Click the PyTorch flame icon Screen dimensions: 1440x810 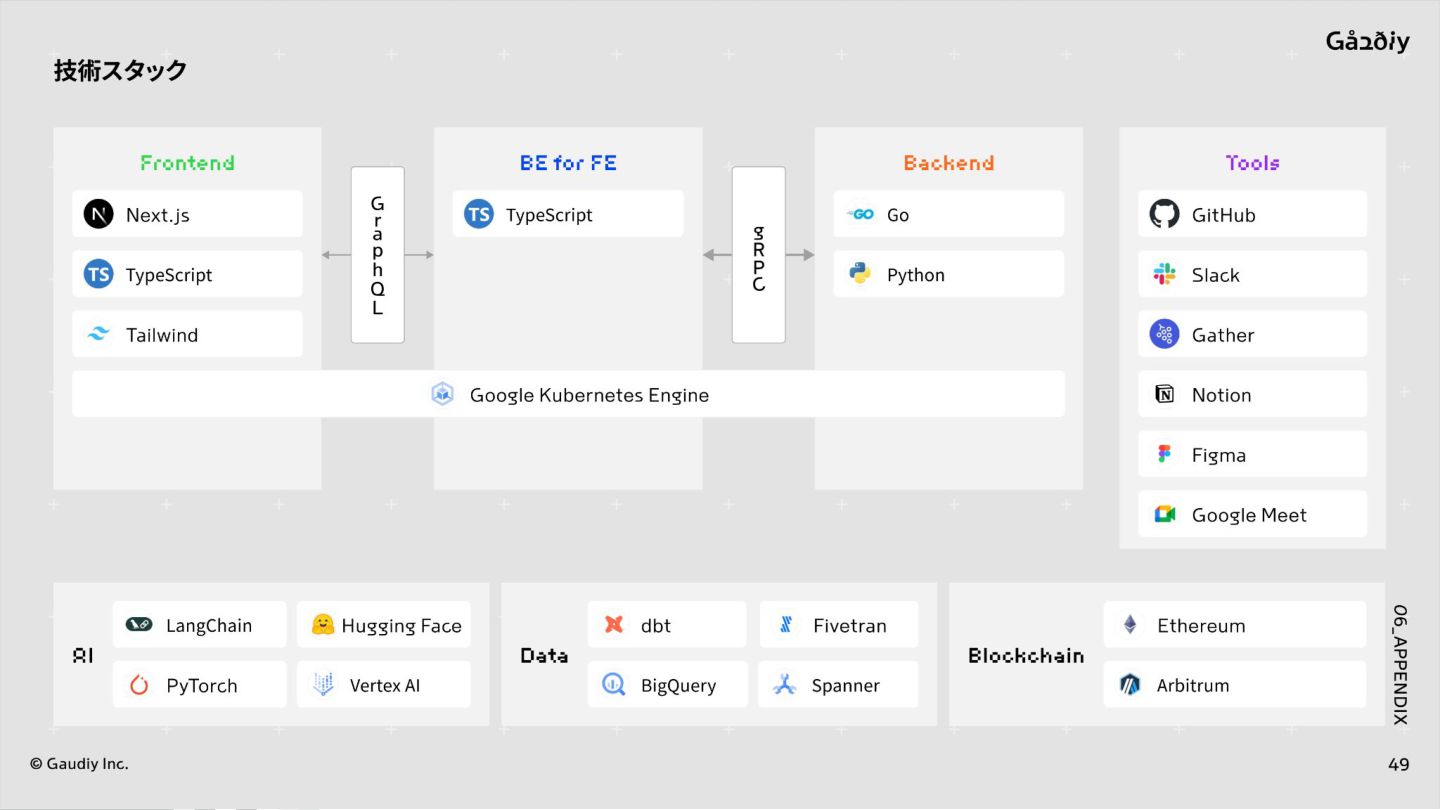pyautogui.click(x=139, y=685)
